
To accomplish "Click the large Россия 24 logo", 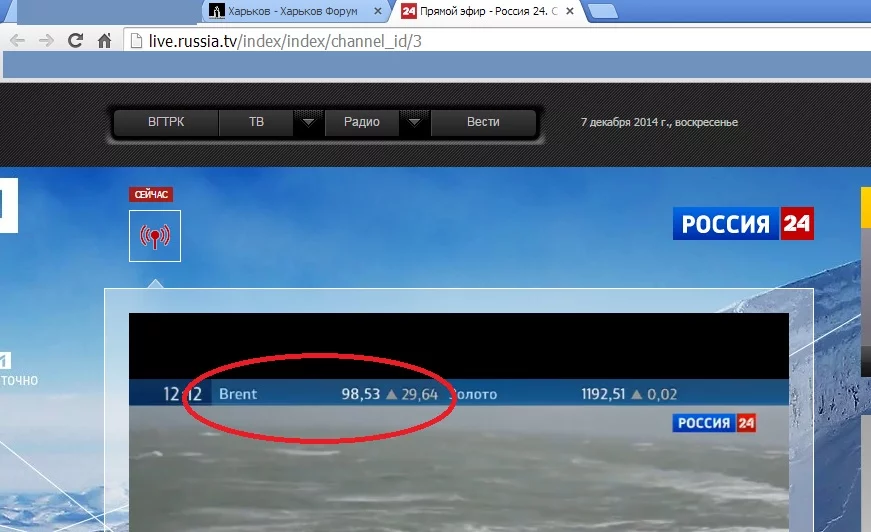I will click(743, 224).
